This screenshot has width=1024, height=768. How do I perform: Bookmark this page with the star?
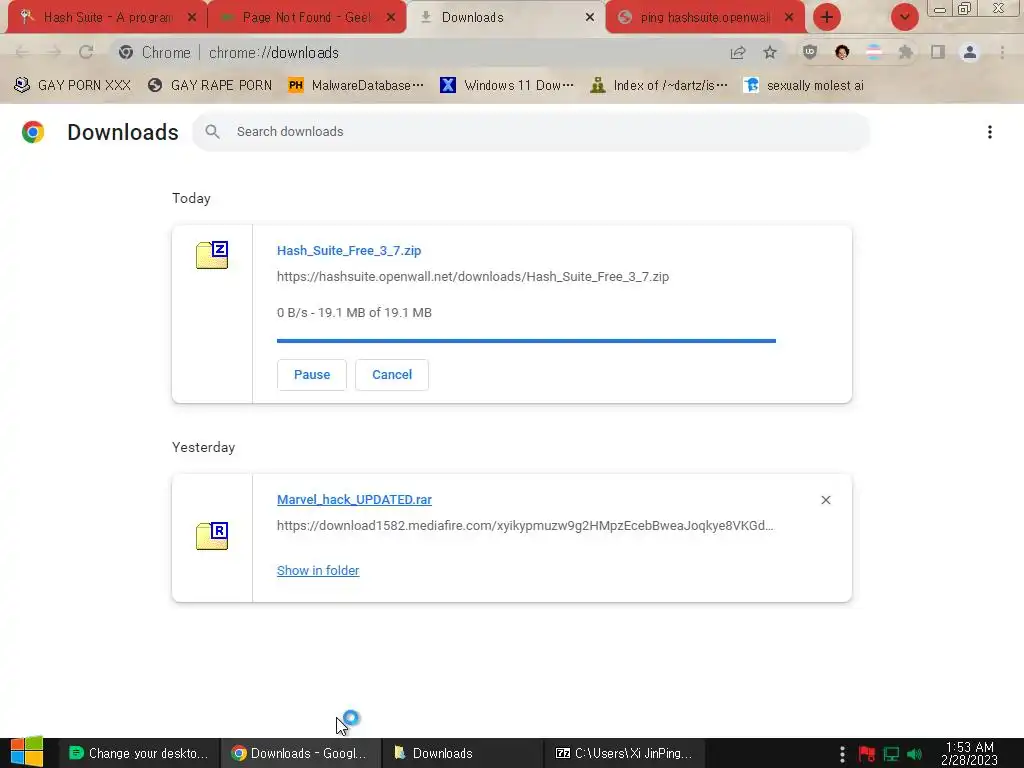coord(770,52)
